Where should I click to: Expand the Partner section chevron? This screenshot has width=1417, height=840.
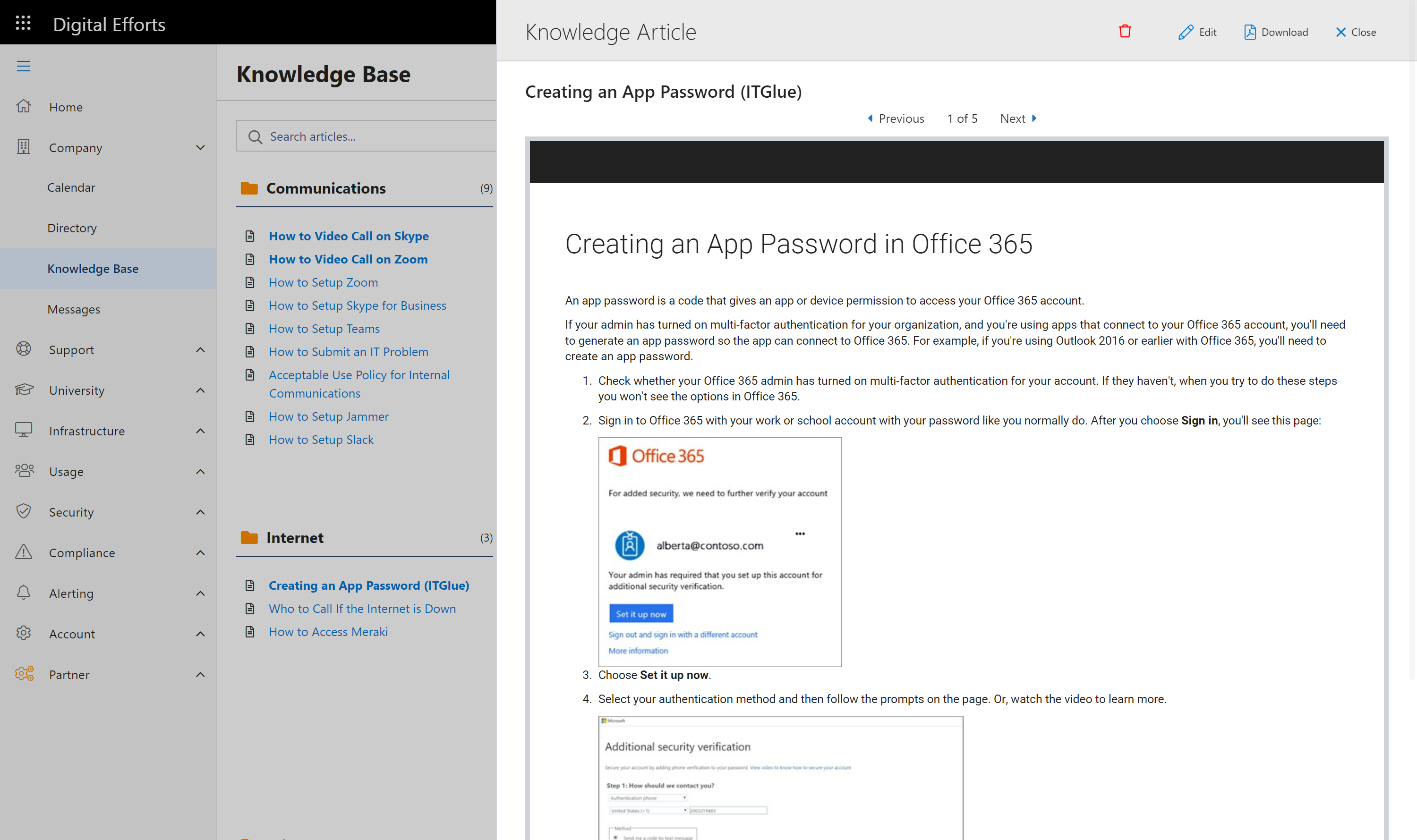[x=200, y=674]
